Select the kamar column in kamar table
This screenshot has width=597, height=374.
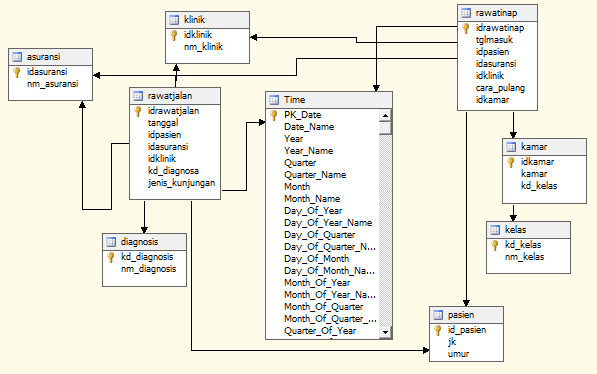(x=534, y=174)
